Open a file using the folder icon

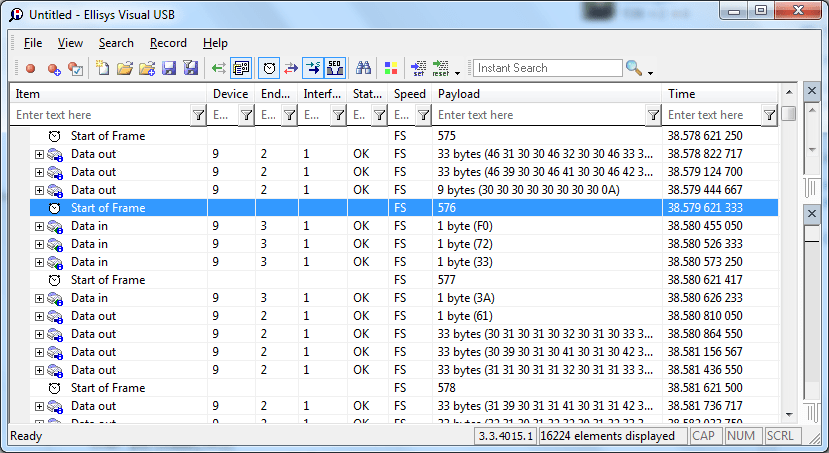(125, 68)
